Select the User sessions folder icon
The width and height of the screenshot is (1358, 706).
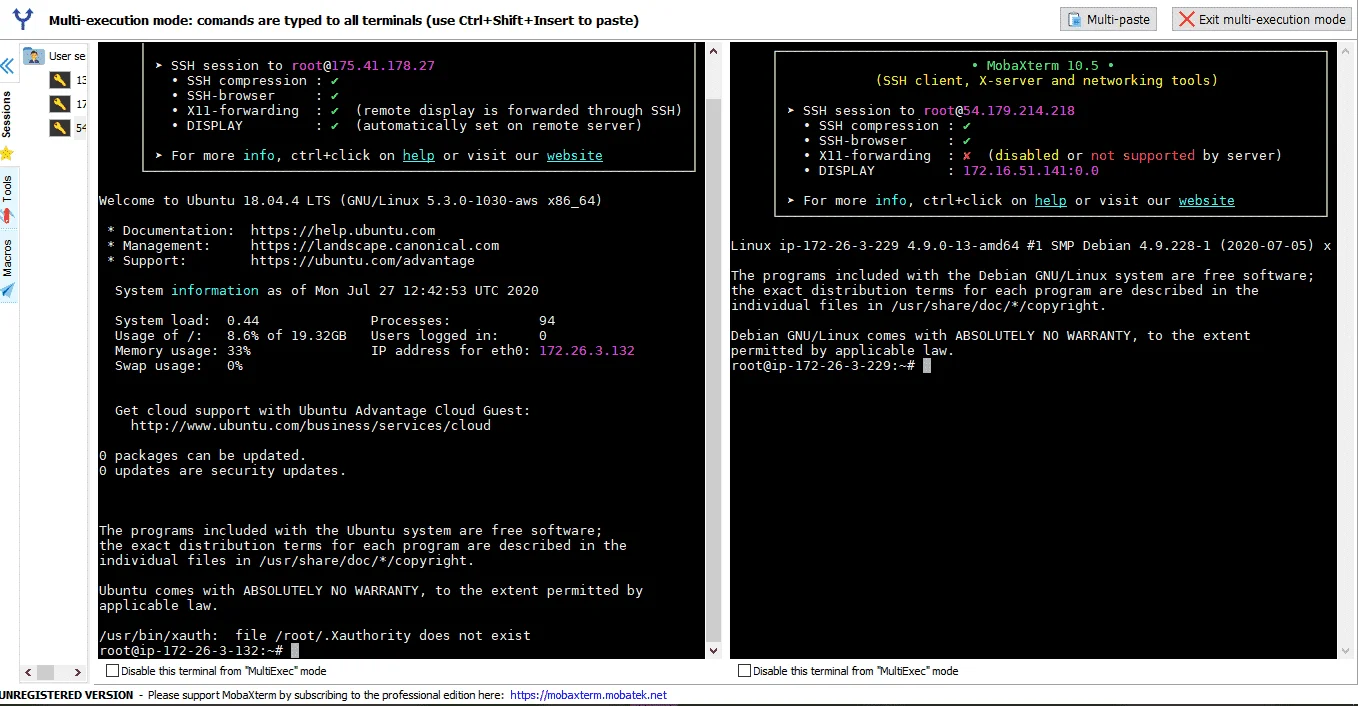(34, 56)
